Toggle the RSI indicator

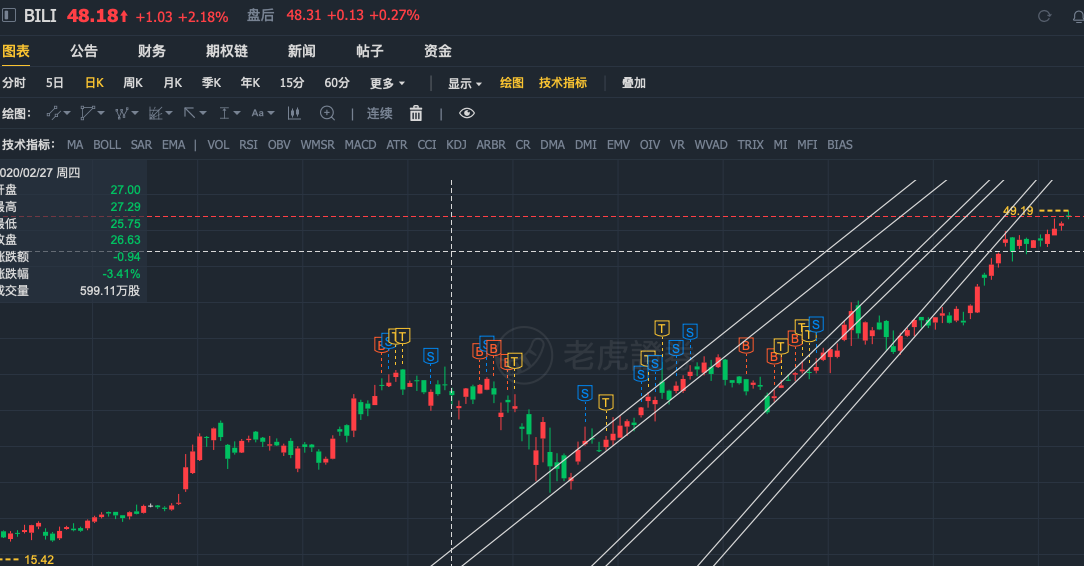pyautogui.click(x=248, y=145)
